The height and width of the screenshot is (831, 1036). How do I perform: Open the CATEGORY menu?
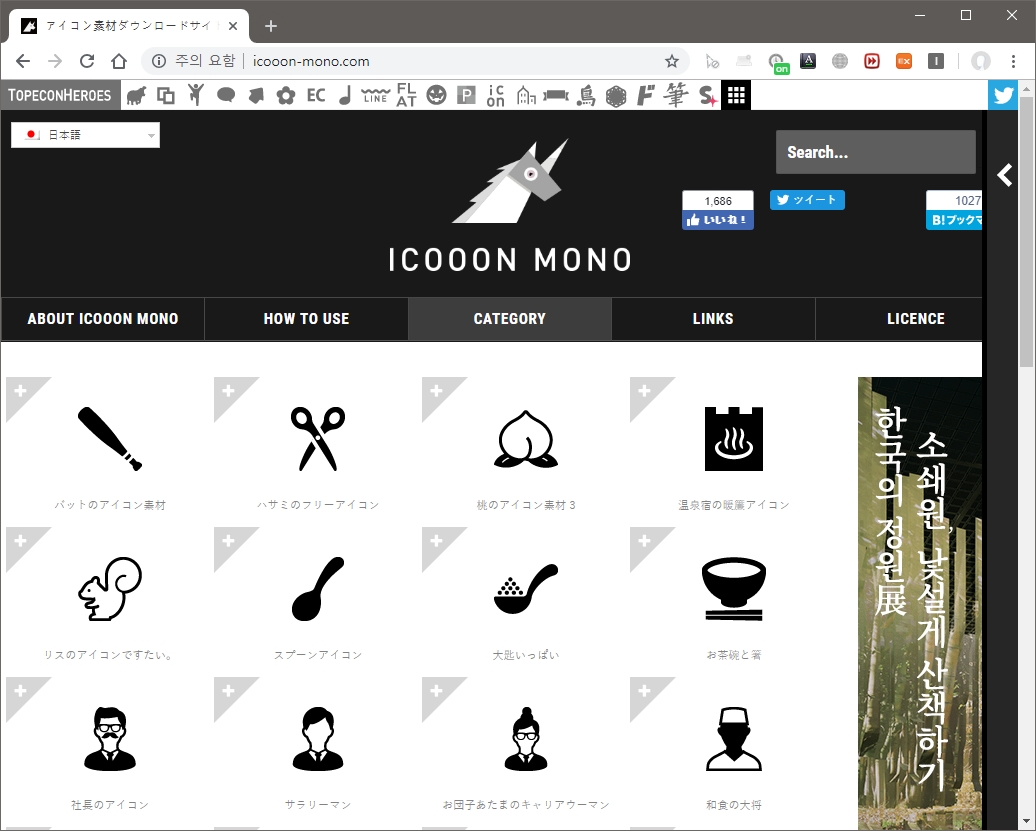click(509, 319)
